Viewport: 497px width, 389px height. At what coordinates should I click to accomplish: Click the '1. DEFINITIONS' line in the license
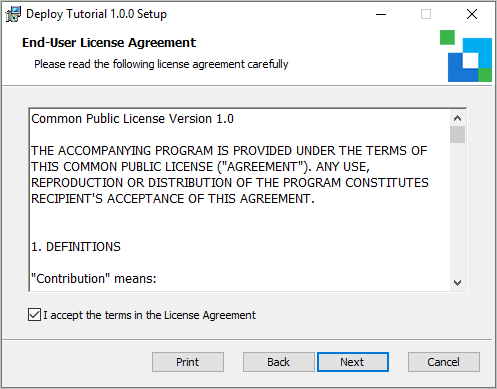point(76,247)
